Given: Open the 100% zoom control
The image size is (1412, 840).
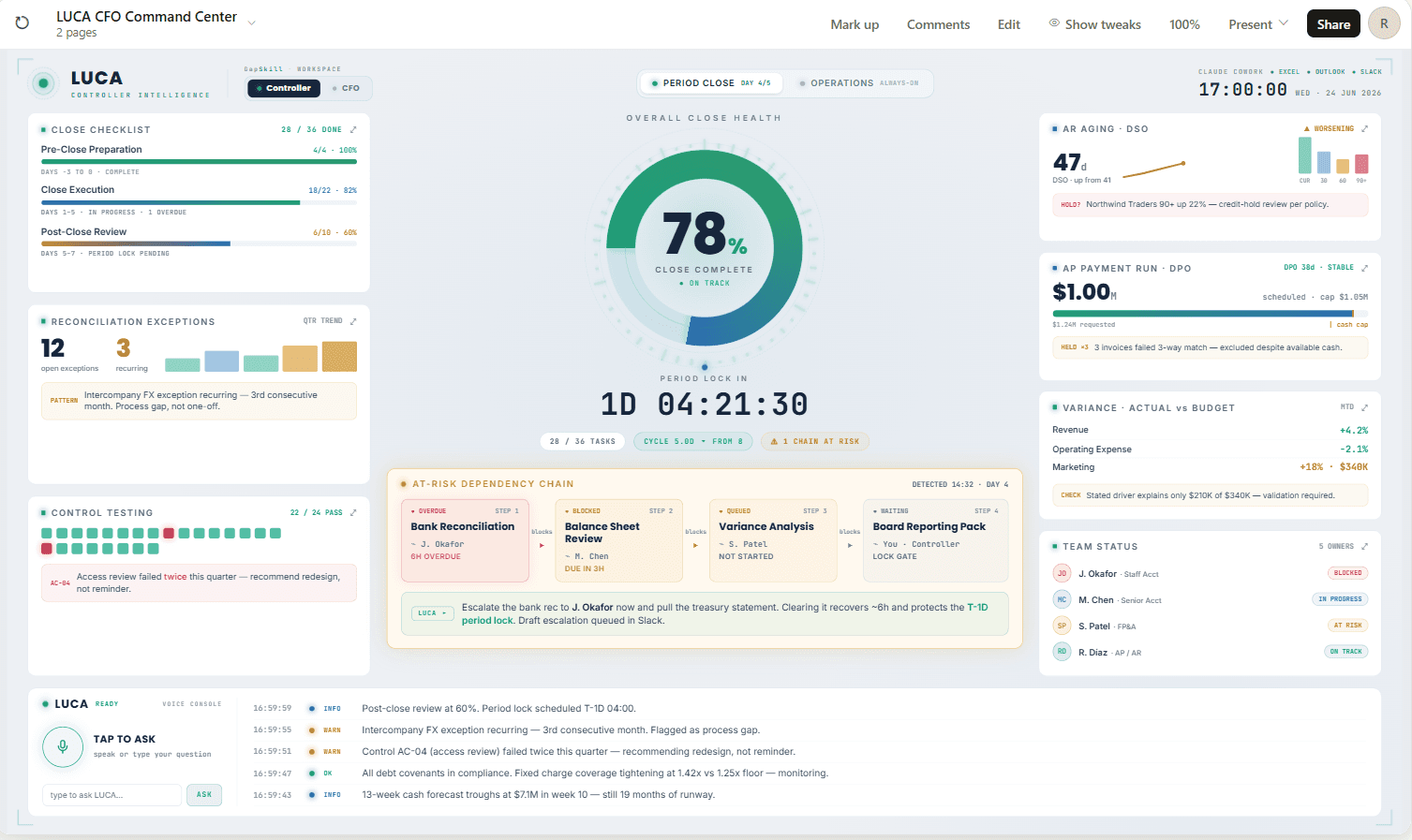Looking at the screenshot, I should 1184,24.
